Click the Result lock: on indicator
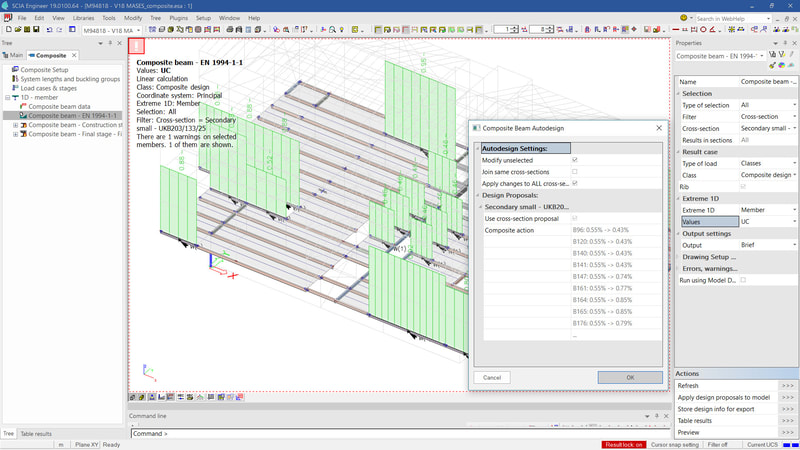This screenshot has height=450, width=800. (623, 445)
